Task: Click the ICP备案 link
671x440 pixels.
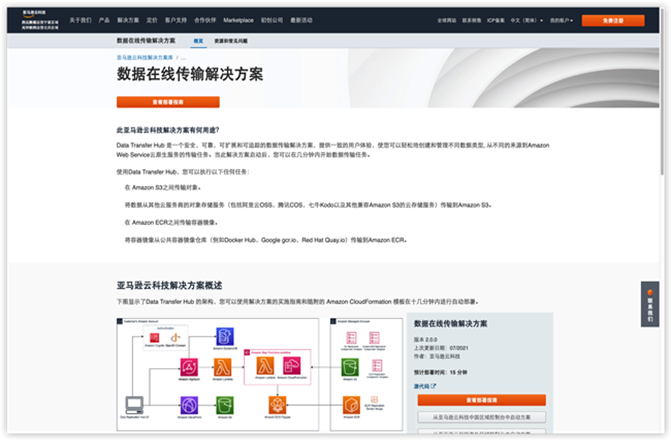Action: coord(496,21)
